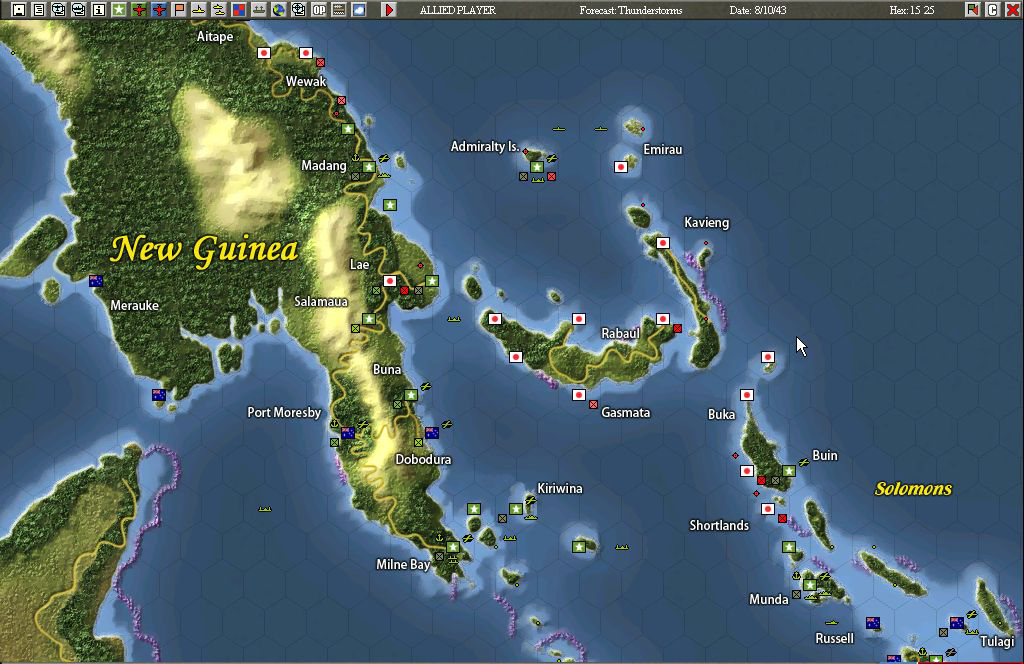1024x664 pixels.
Task: Select the Allied star base at Milne Bay
Action: coord(453,547)
